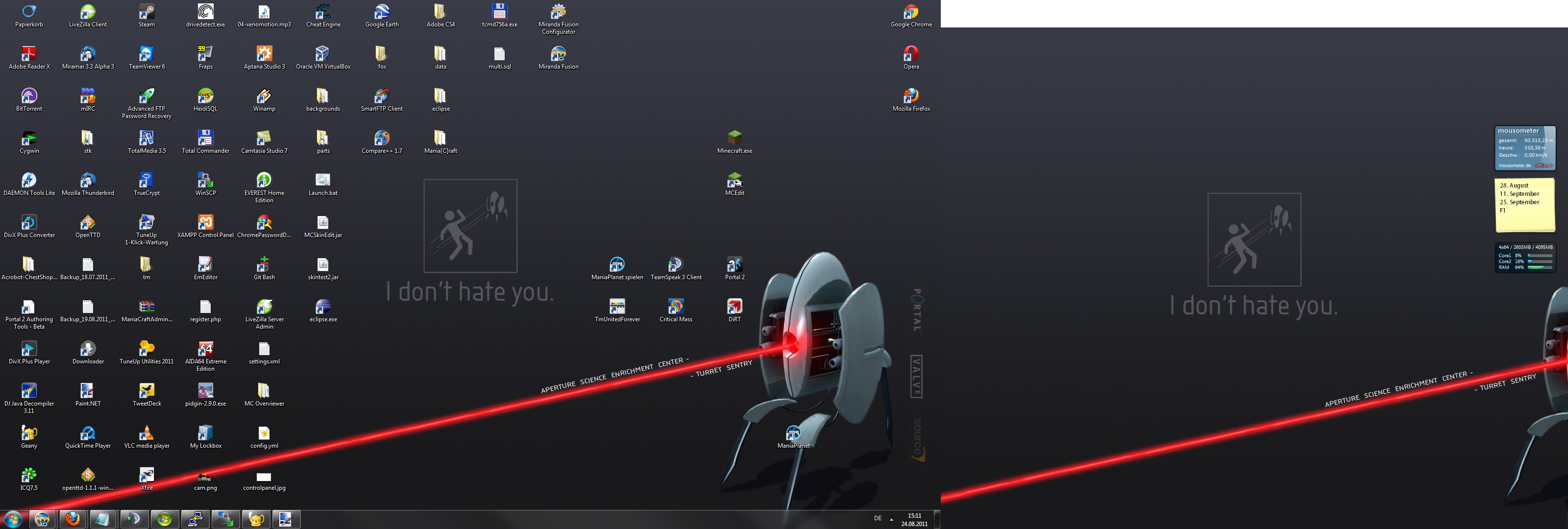The image size is (1568, 529).
Task: Click the Core1 usage bar in gadget
Action: tap(1540, 256)
